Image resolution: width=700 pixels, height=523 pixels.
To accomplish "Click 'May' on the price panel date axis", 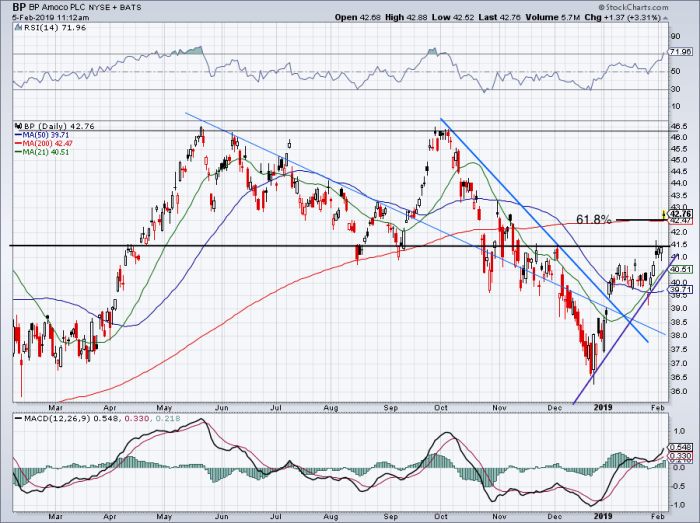I will click(165, 407).
